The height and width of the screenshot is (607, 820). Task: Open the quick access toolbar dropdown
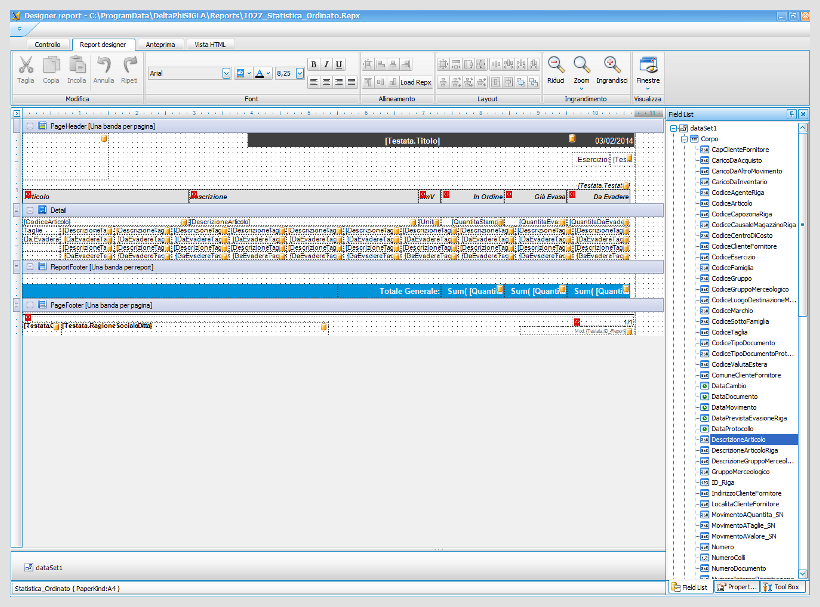tap(19, 29)
